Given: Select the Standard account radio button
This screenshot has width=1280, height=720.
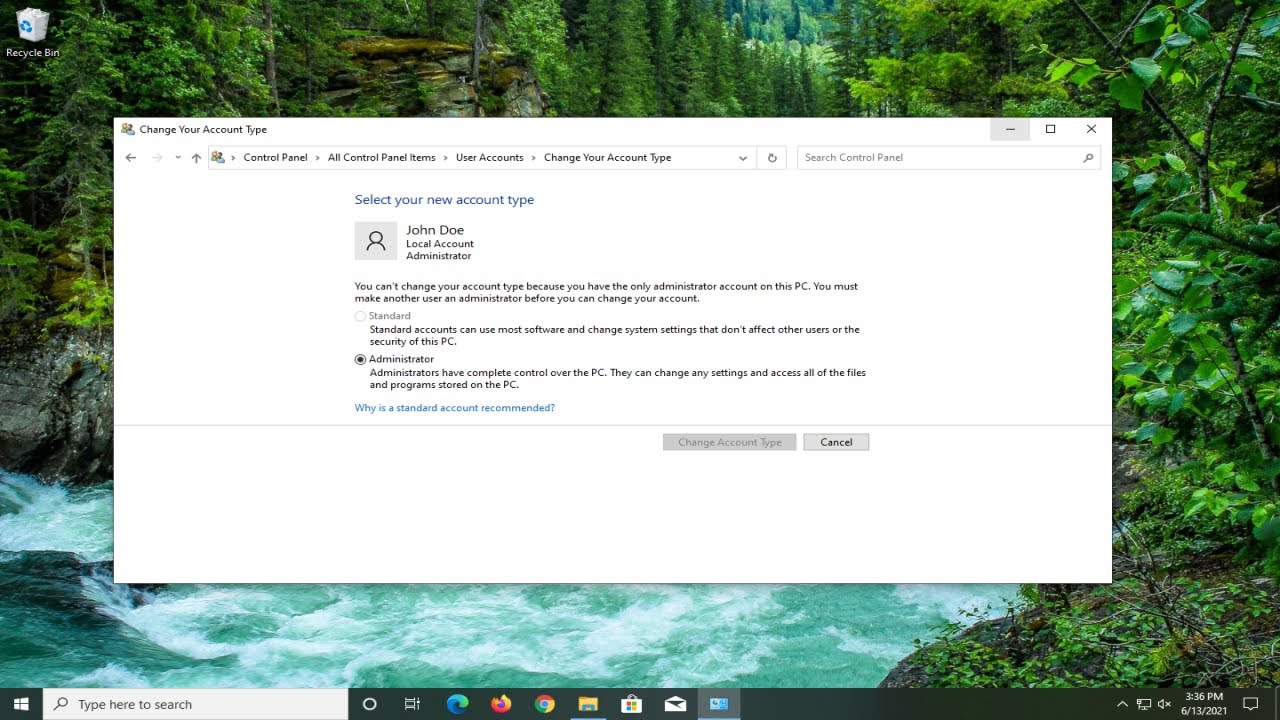Looking at the screenshot, I should tap(361, 316).
